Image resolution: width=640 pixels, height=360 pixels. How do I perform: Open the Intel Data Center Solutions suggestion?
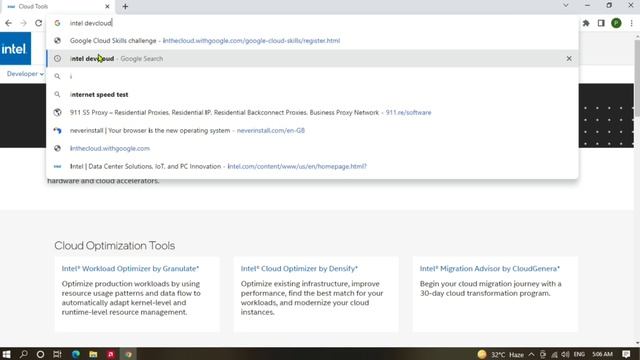[312, 167]
